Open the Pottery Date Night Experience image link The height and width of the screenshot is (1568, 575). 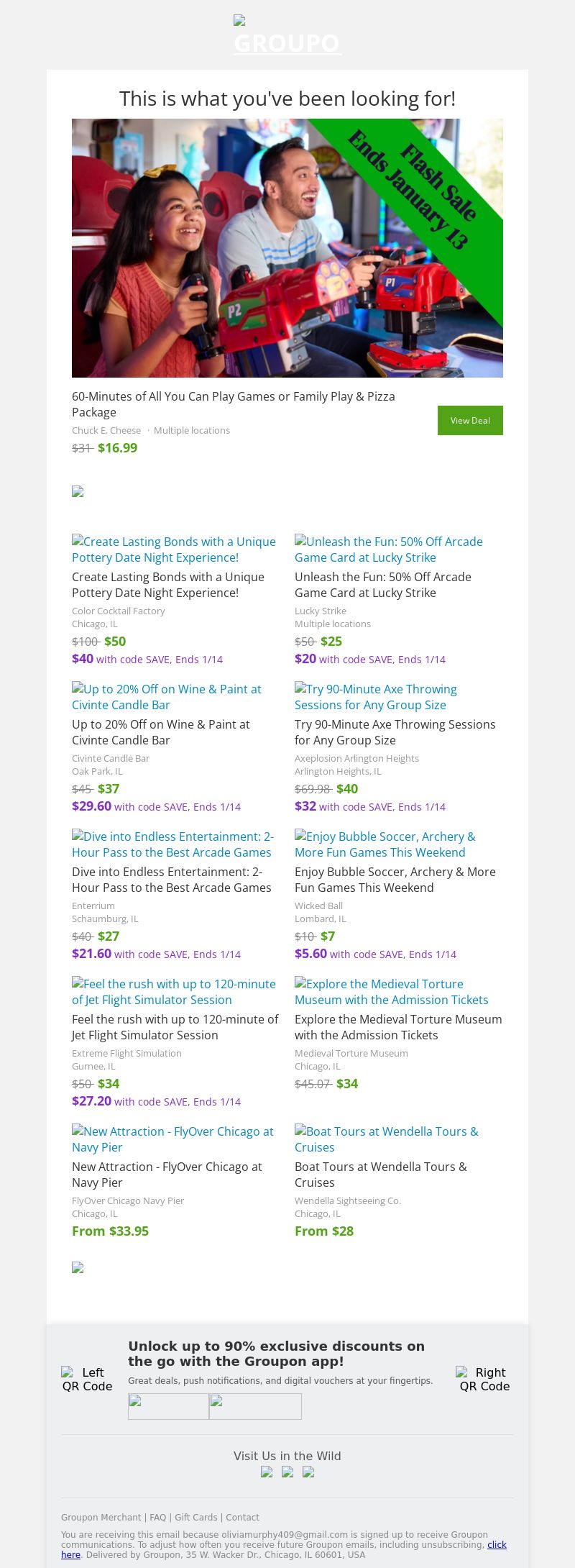point(174,550)
